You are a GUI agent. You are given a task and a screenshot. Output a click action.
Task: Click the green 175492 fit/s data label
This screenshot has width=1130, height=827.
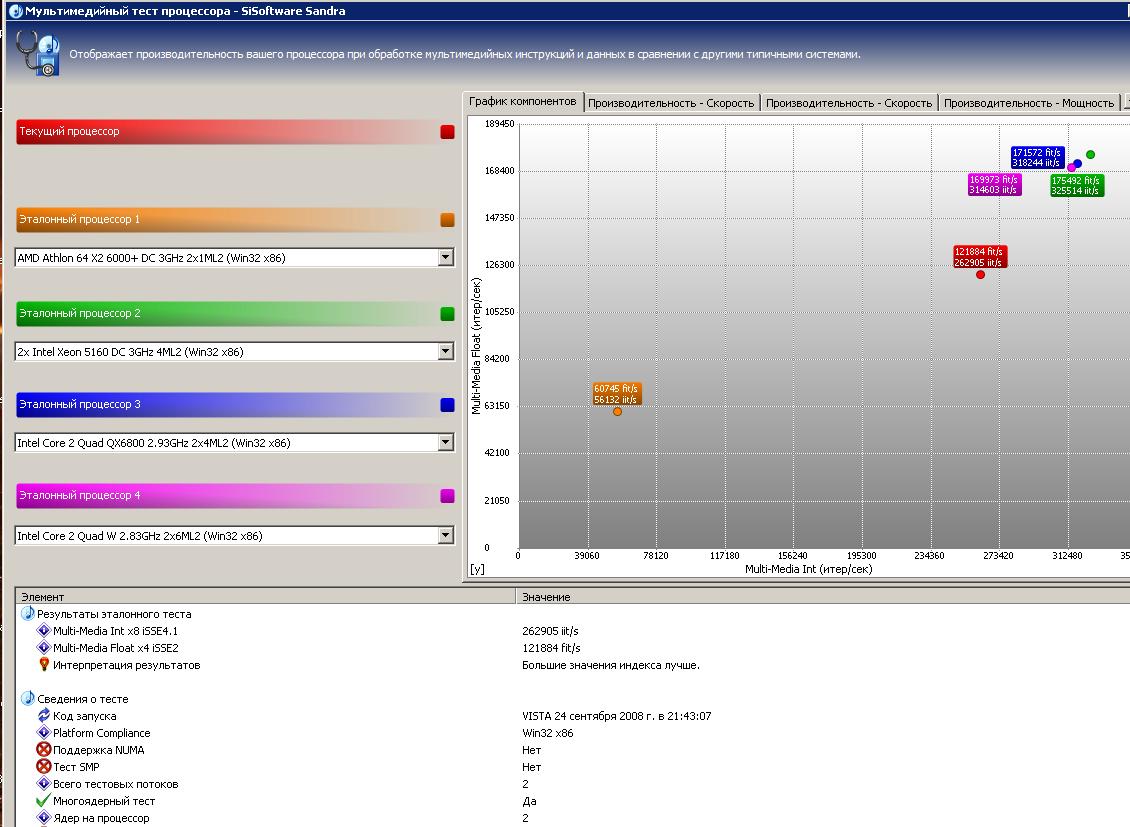(x=1077, y=186)
